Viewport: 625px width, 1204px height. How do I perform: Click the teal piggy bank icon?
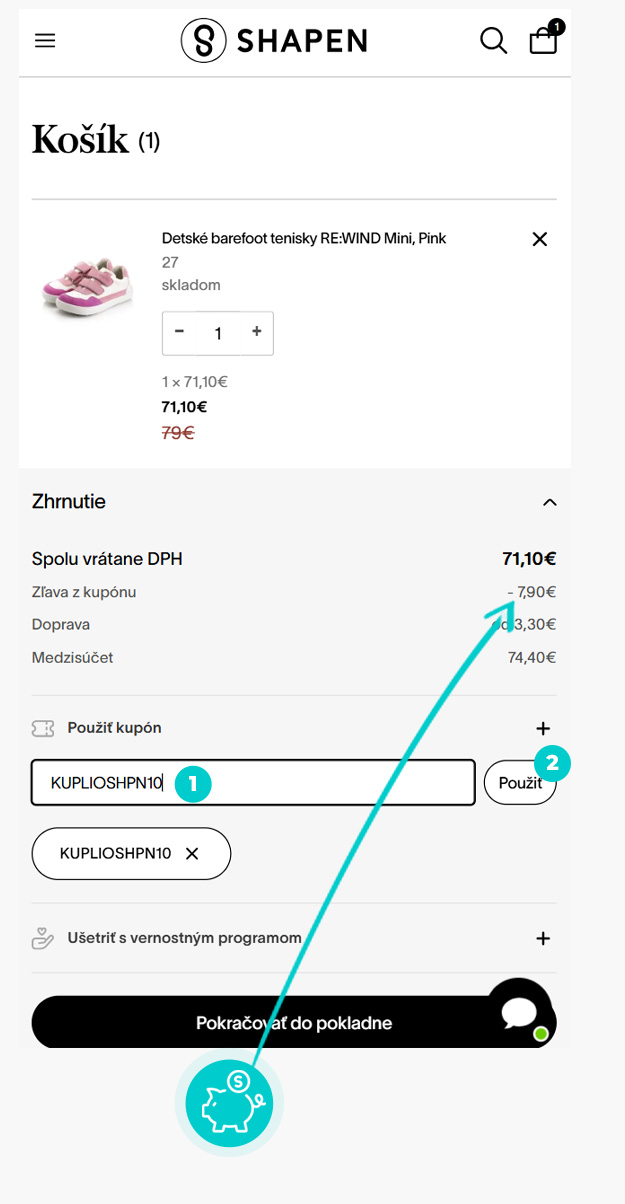(229, 1103)
